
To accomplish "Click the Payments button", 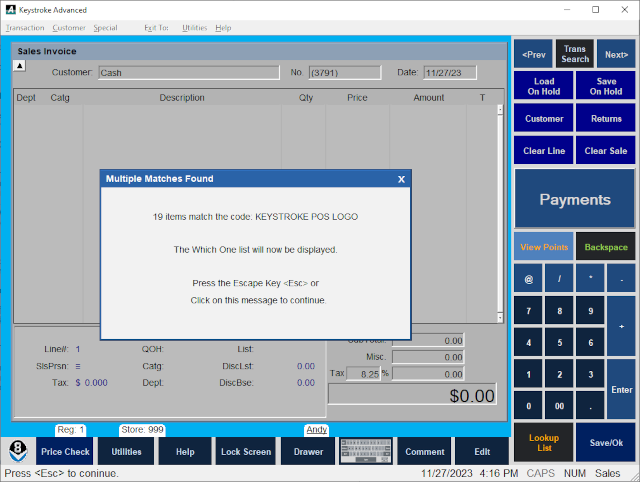I will point(575,199).
